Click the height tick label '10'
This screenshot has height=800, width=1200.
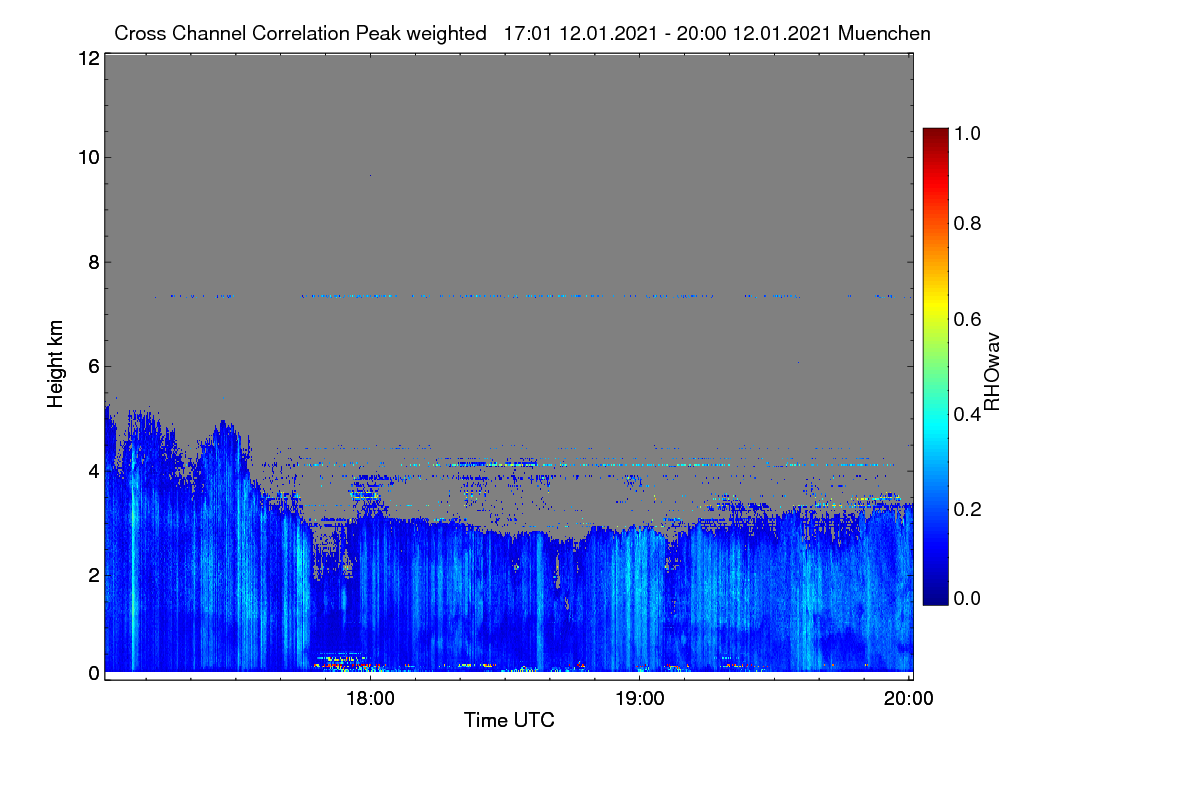[x=87, y=157]
